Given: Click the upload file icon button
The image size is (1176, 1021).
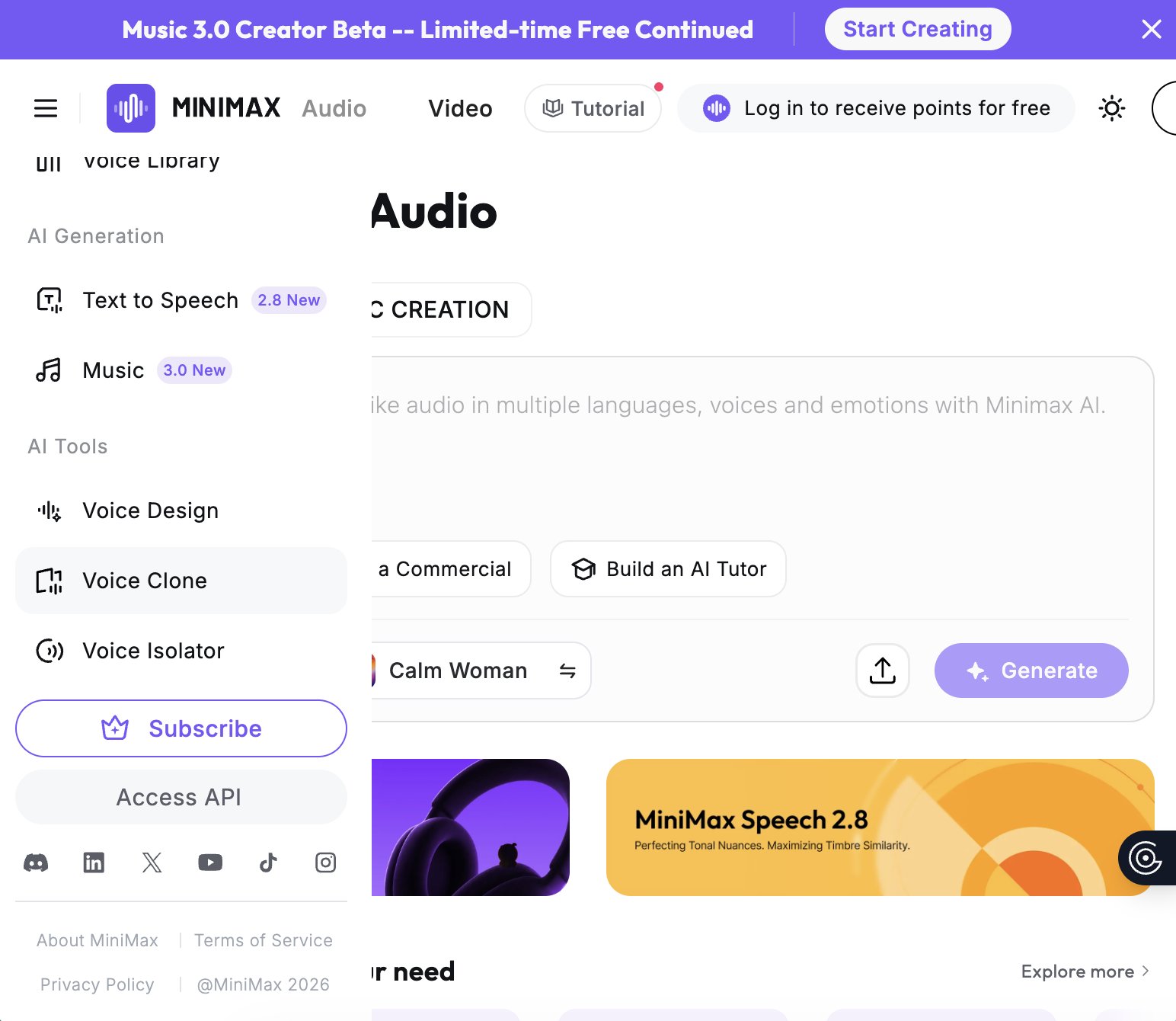Looking at the screenshot, I should 883,671.
